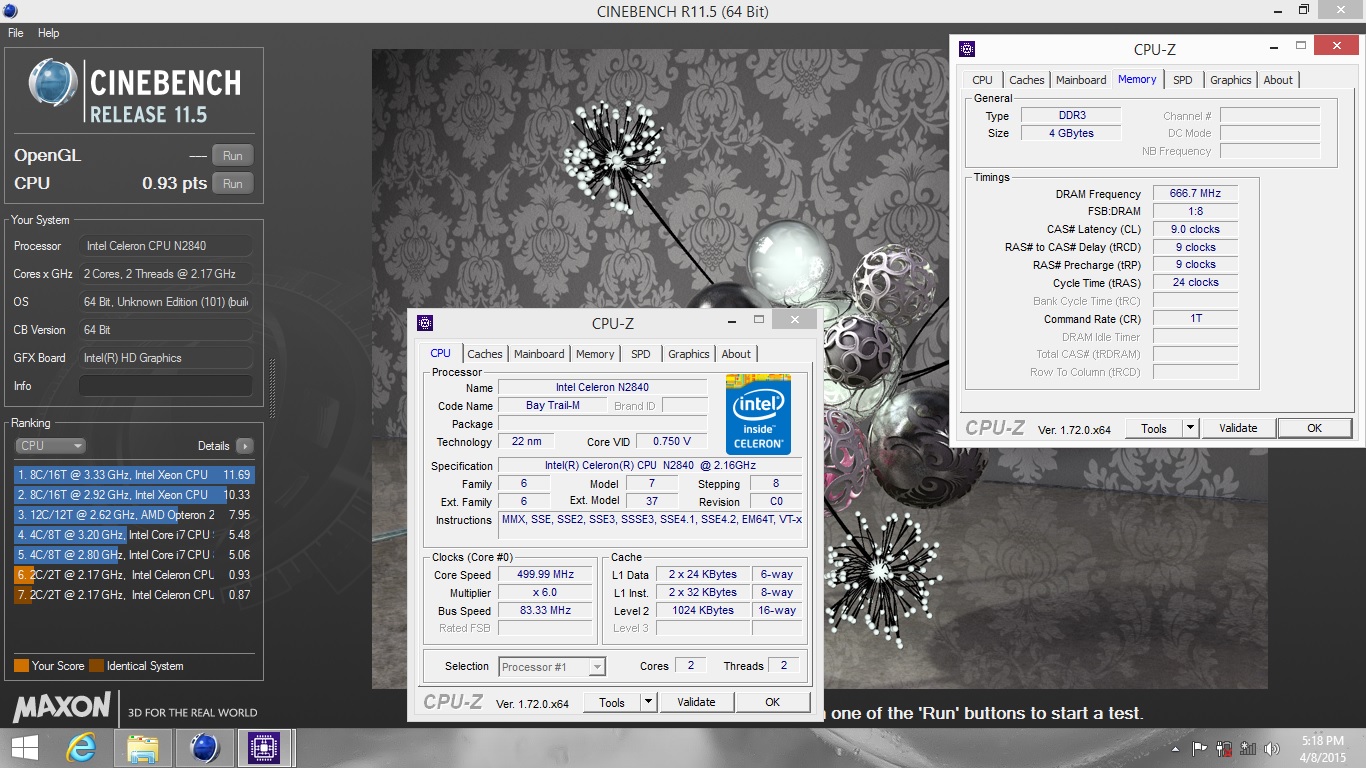The height and width of the screenshot is (768, 1366).
Task: Open CPU tab in Memory CPU-Z window
Action: pyautogui.click(x=983, y=80)
